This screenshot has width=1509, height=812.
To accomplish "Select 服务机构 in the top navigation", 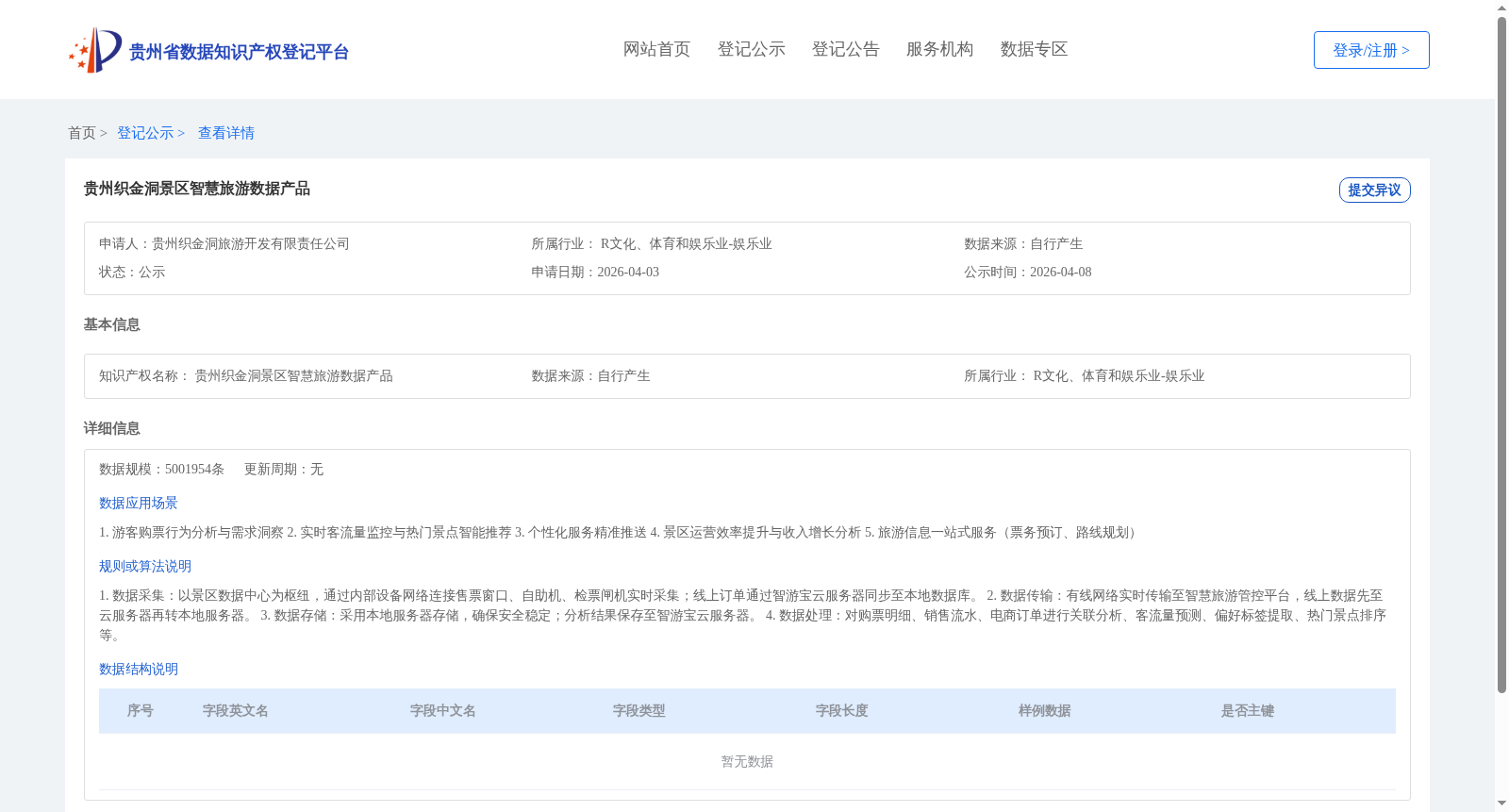I will point(939,49).
